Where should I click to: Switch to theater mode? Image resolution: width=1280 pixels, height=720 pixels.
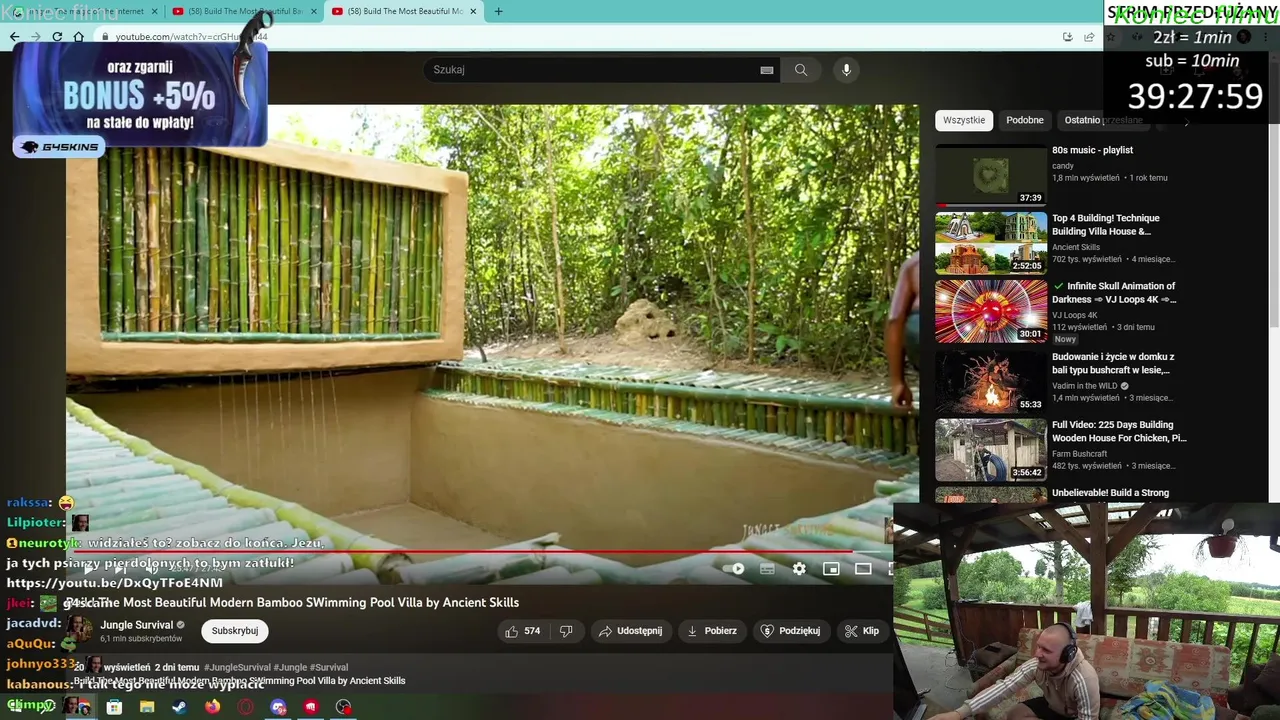(x=863, y=569)
